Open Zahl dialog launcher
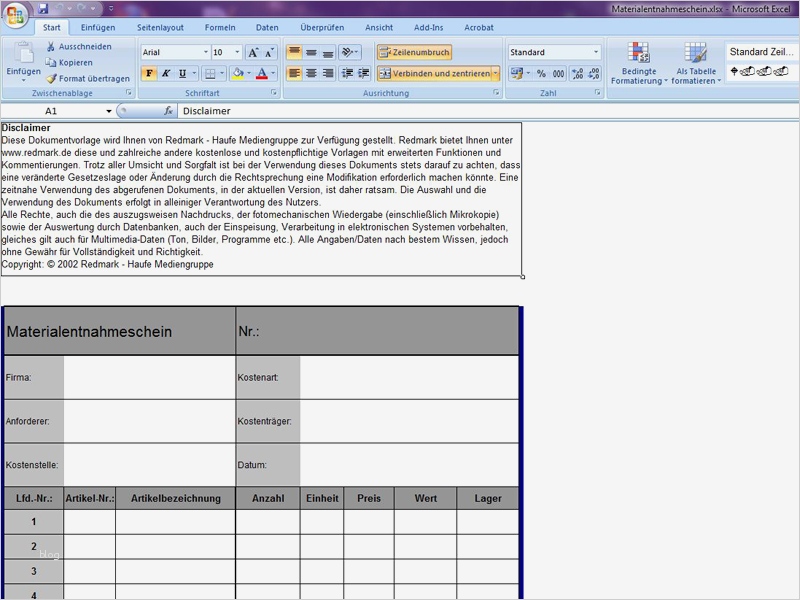800x600 pixels. pyautogui.click(x=597, y=93)
